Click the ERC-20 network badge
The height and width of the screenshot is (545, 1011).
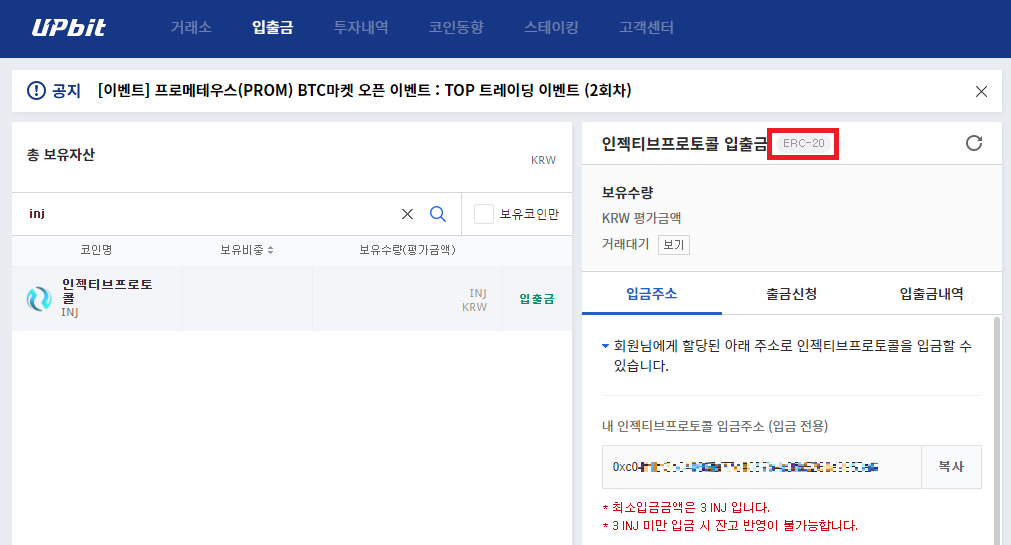click(803, 143)
